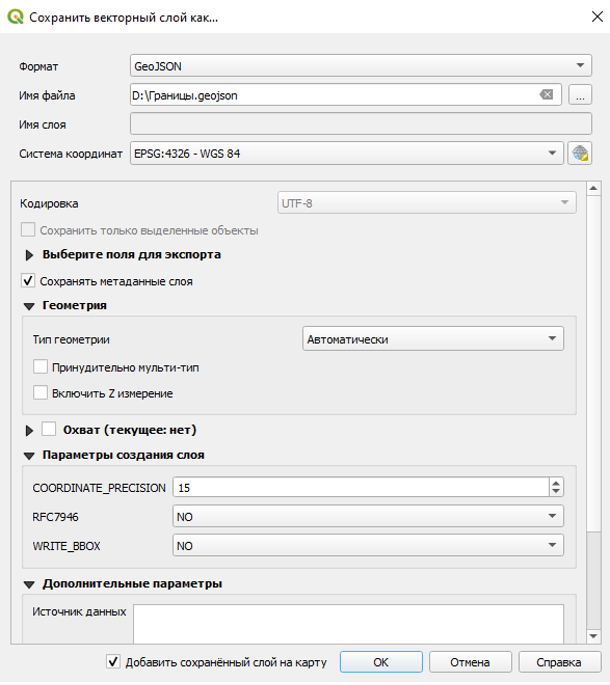Screen dimensions: 610x685
Task: Open the WRITE_BBOX dropdown
Action: (367, 546)
